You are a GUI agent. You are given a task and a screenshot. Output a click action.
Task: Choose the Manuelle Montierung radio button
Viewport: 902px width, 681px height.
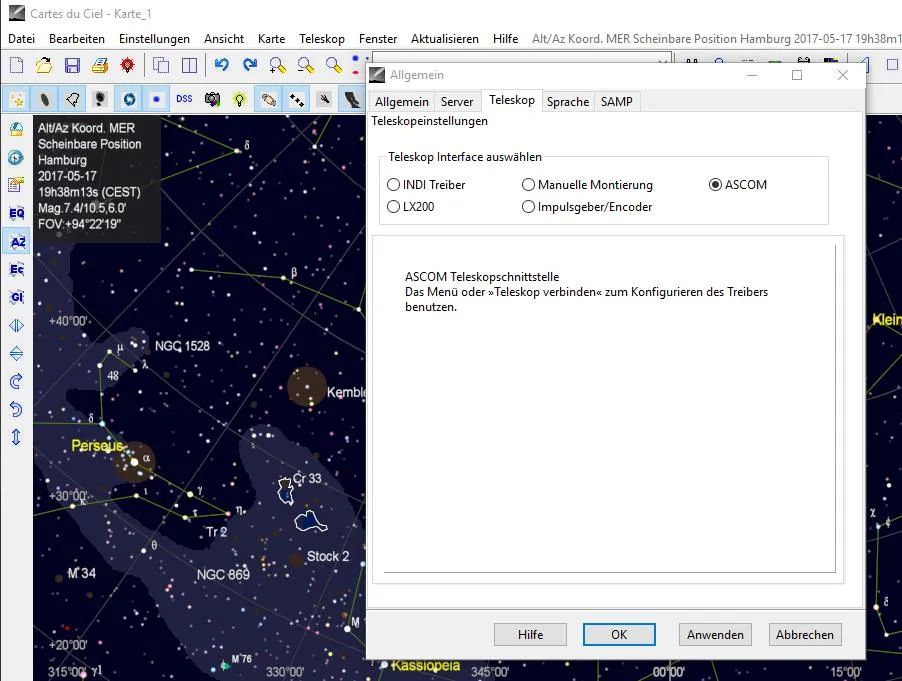(x=528, y=185)
